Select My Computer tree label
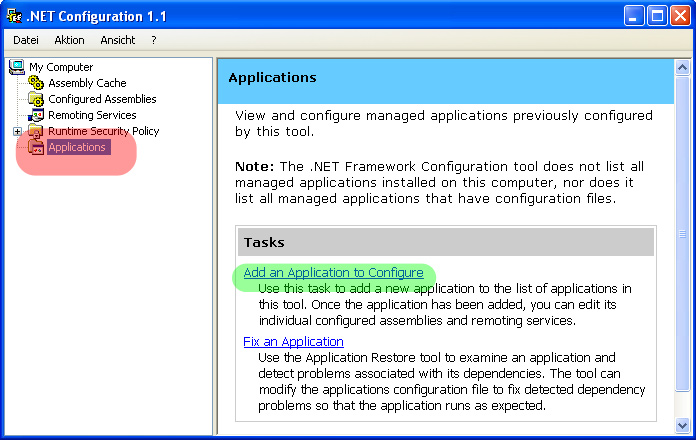696x440 pixels. tap(61, 67)
